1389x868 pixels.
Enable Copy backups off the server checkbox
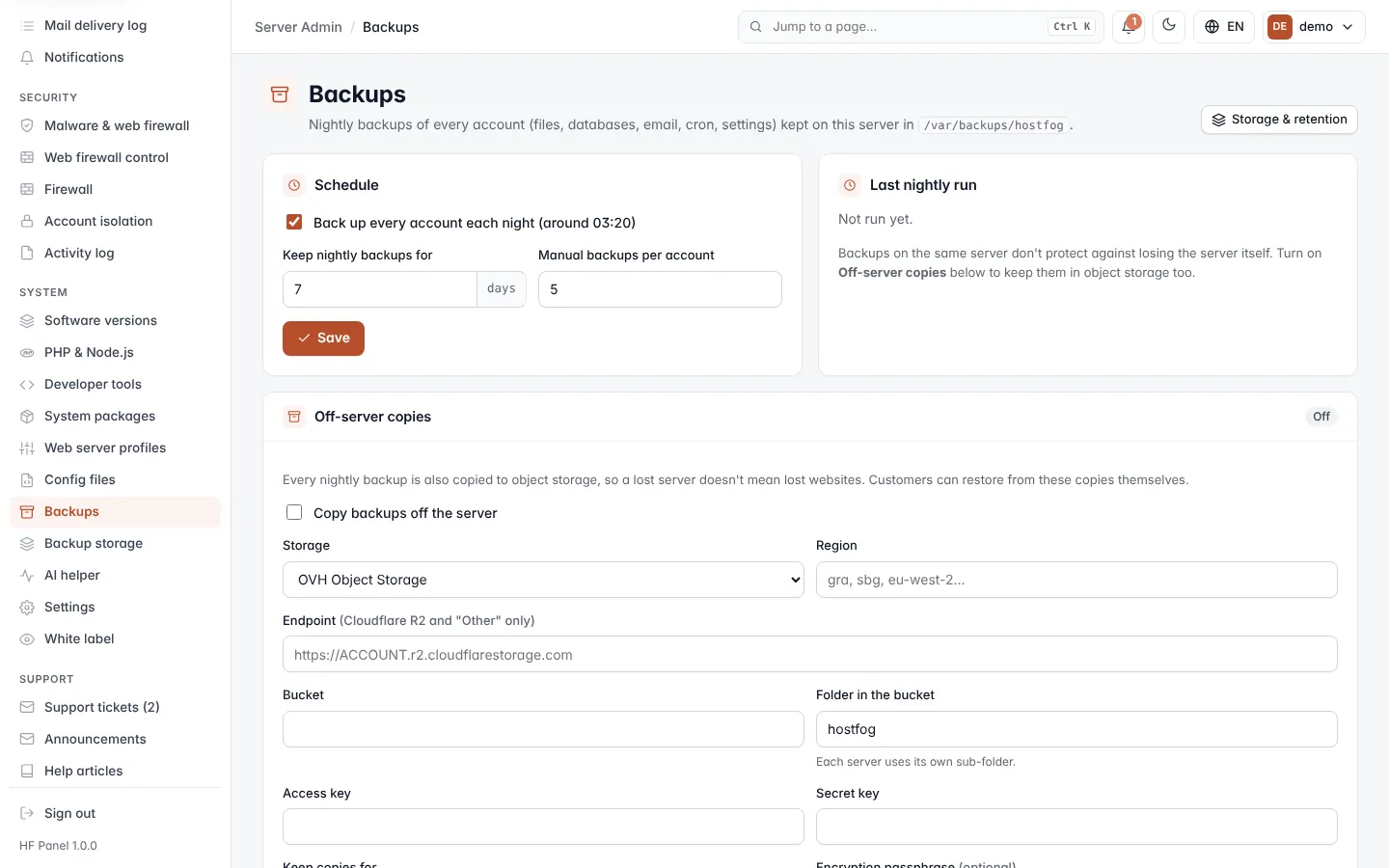[x=294, y=512]
